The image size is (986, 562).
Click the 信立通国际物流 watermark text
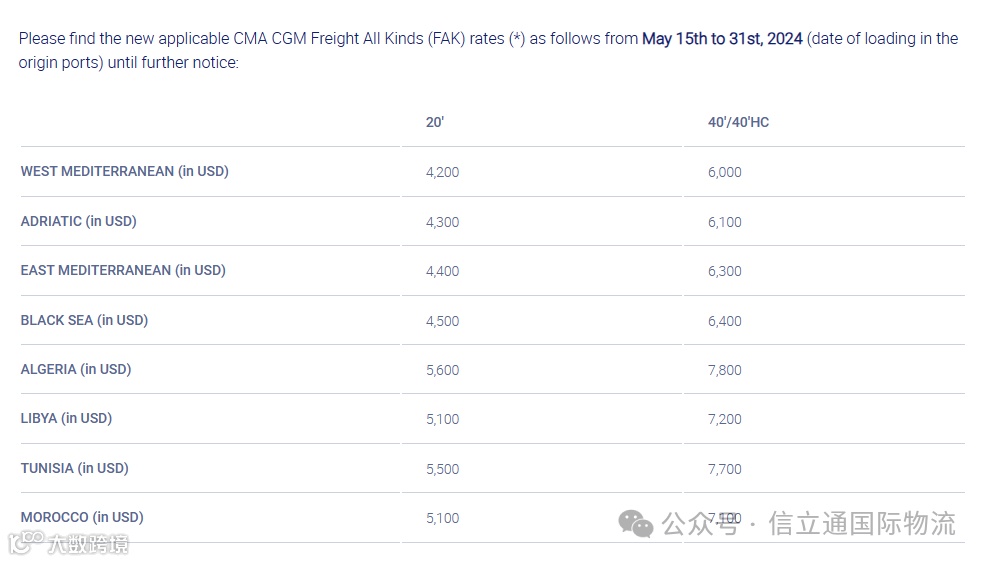[862, 523]
